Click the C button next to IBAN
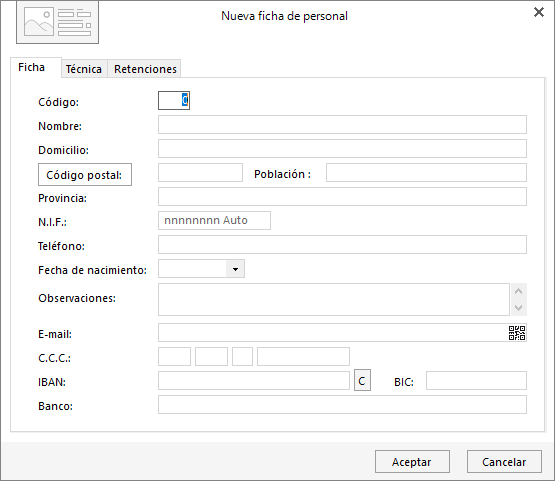The width and height of the screenshot is (555, 481). pyautogui.click(x=362, y=380)
